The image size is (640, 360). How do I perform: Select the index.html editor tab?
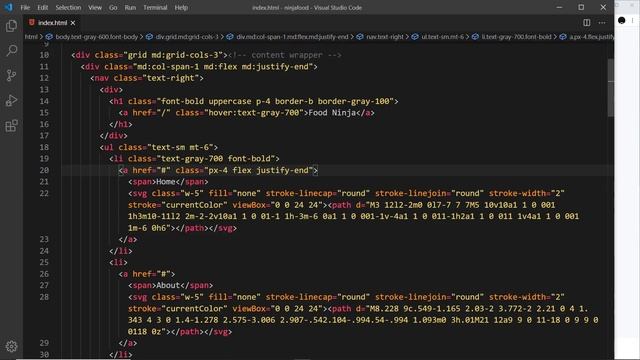pos(52,23)
